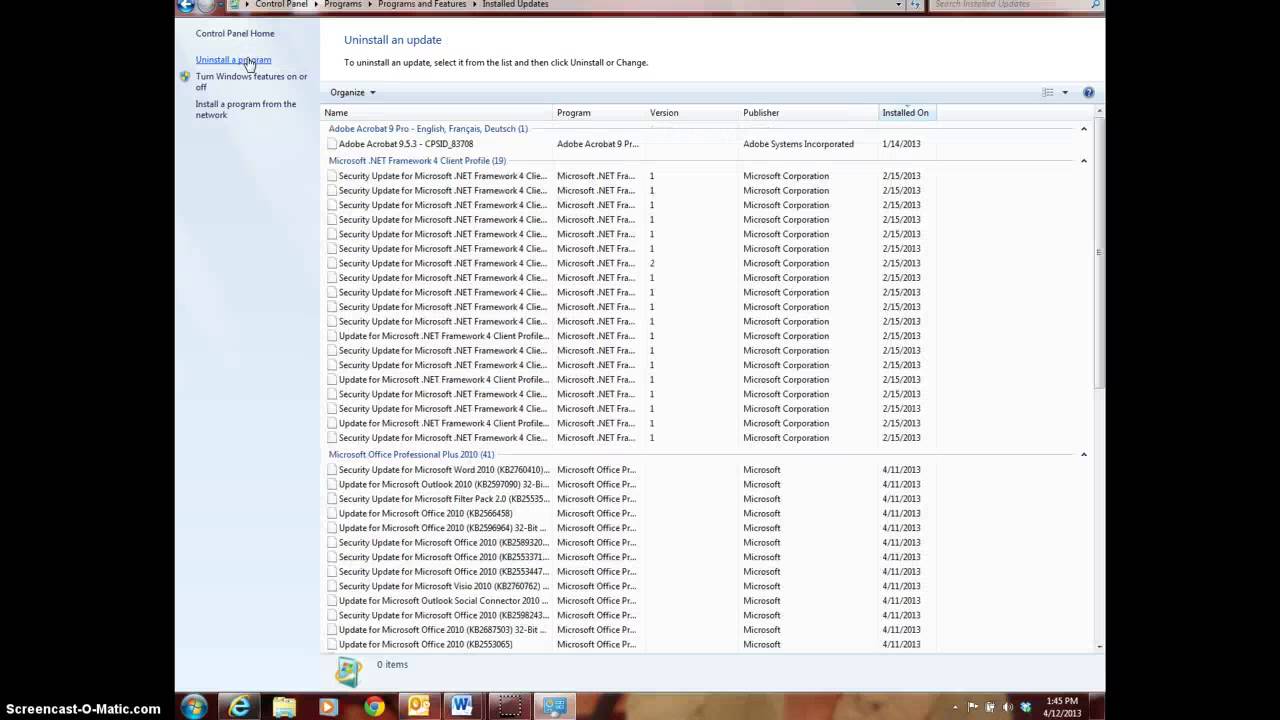Open Windows Media Player from taskbar

(x=328, y=707)
